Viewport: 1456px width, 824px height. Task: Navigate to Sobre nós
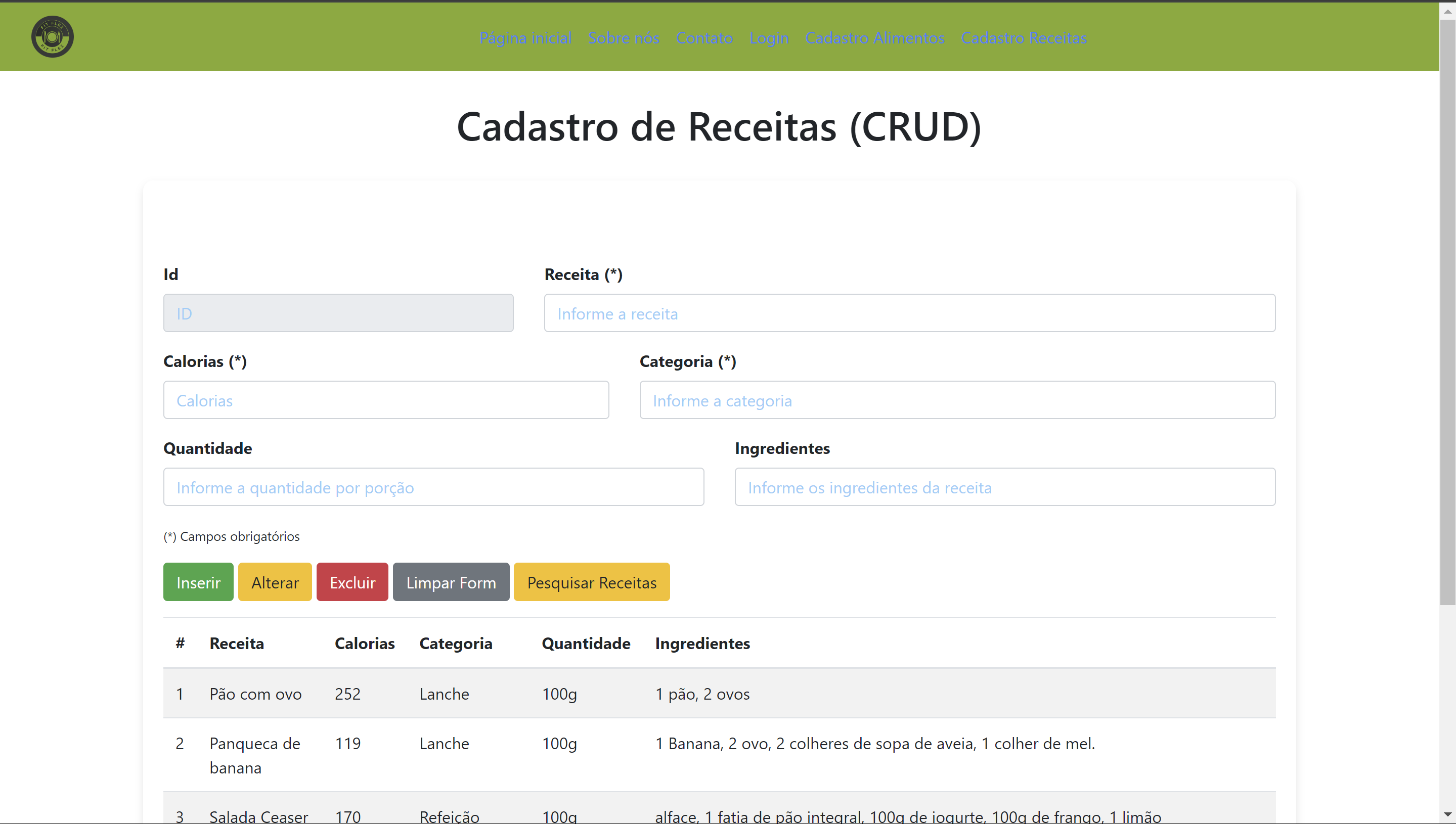tap(623, 38)
